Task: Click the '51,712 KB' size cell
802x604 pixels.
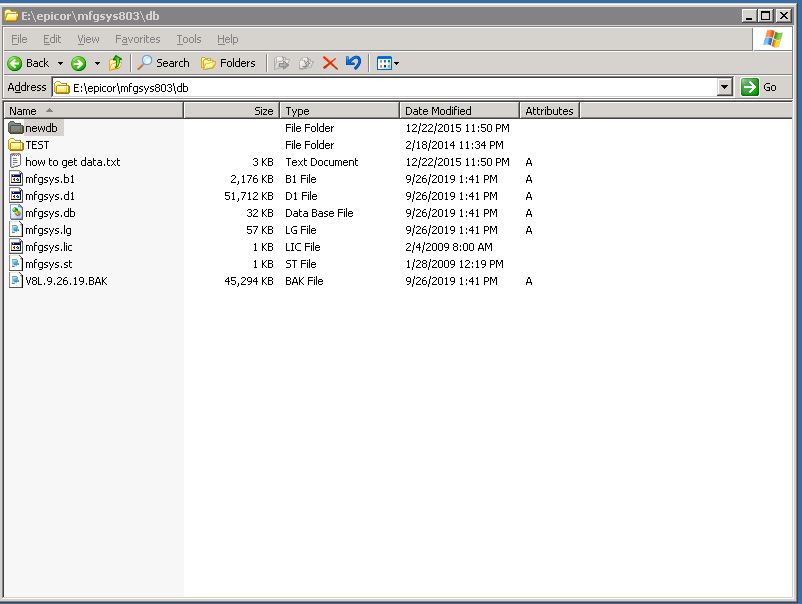Action: (x=249, y=196)
